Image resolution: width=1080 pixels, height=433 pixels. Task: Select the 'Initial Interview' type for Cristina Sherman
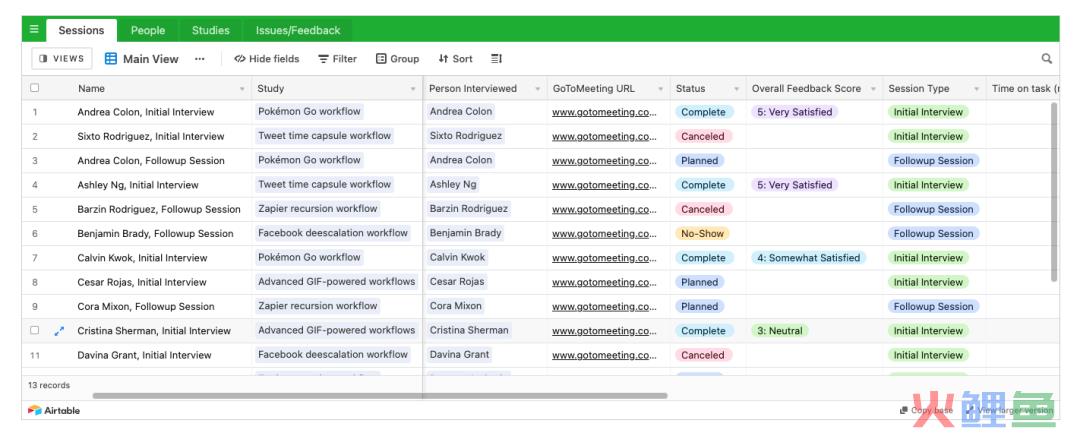(928, 330)
